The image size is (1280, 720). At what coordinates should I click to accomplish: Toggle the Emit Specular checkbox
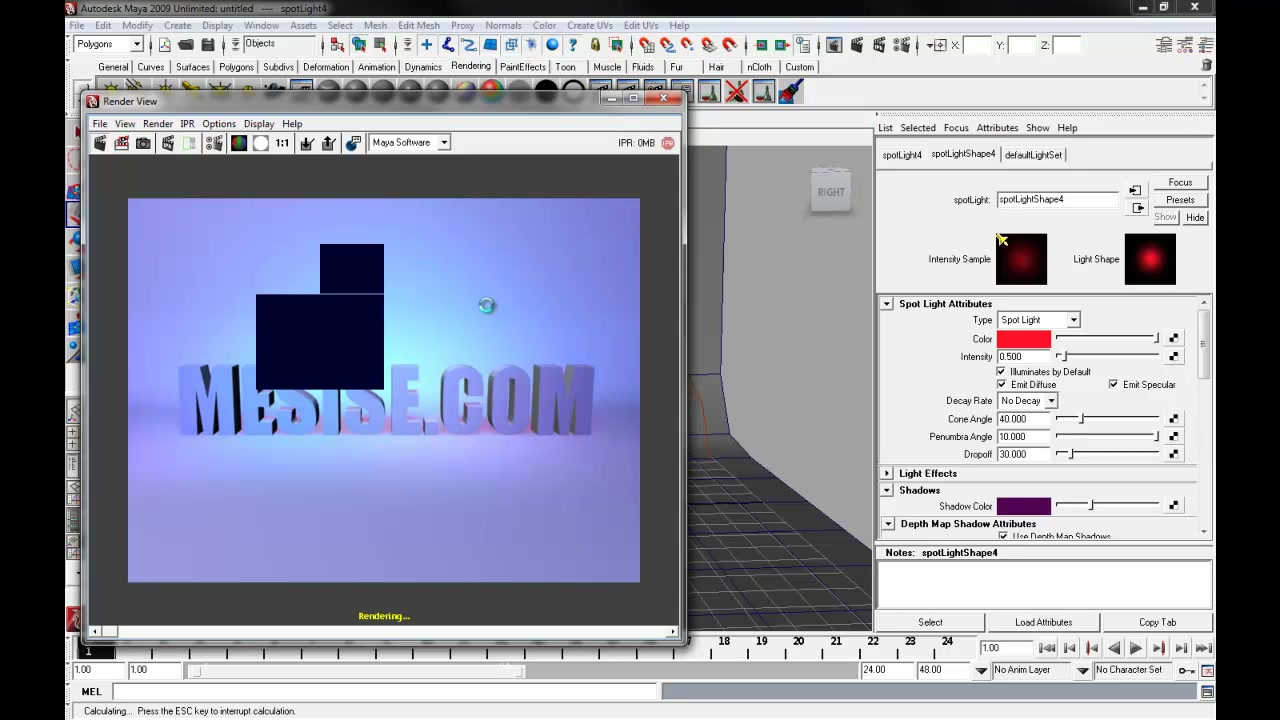(x=1113, y=385)
